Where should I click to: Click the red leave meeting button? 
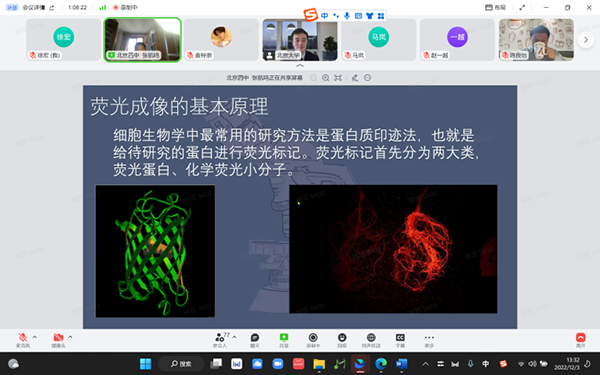[x=580, y=339]
